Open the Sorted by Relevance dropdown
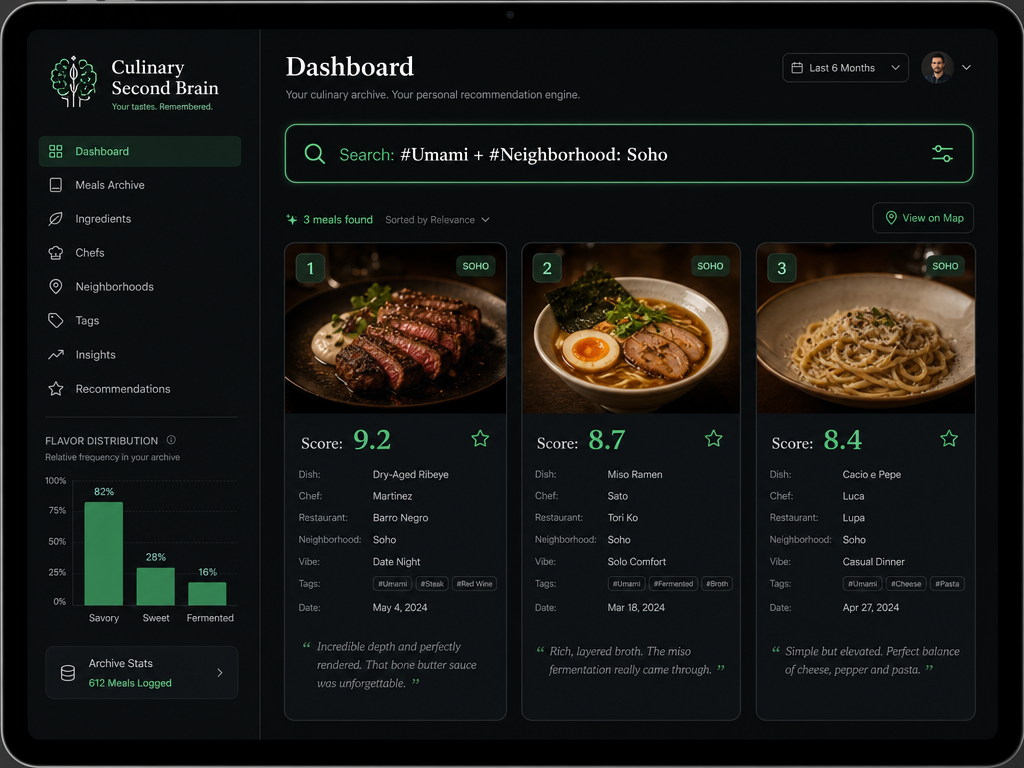The image size is (1024, 768). coord(437,220)
